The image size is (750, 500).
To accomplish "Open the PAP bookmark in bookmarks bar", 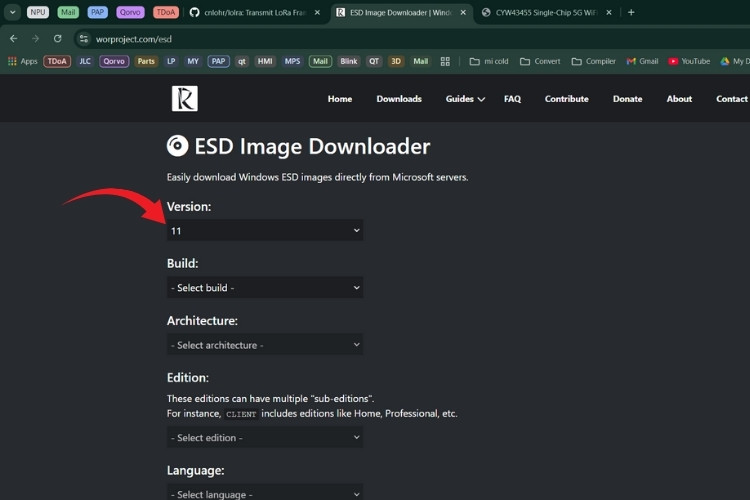I will [218, 61].
